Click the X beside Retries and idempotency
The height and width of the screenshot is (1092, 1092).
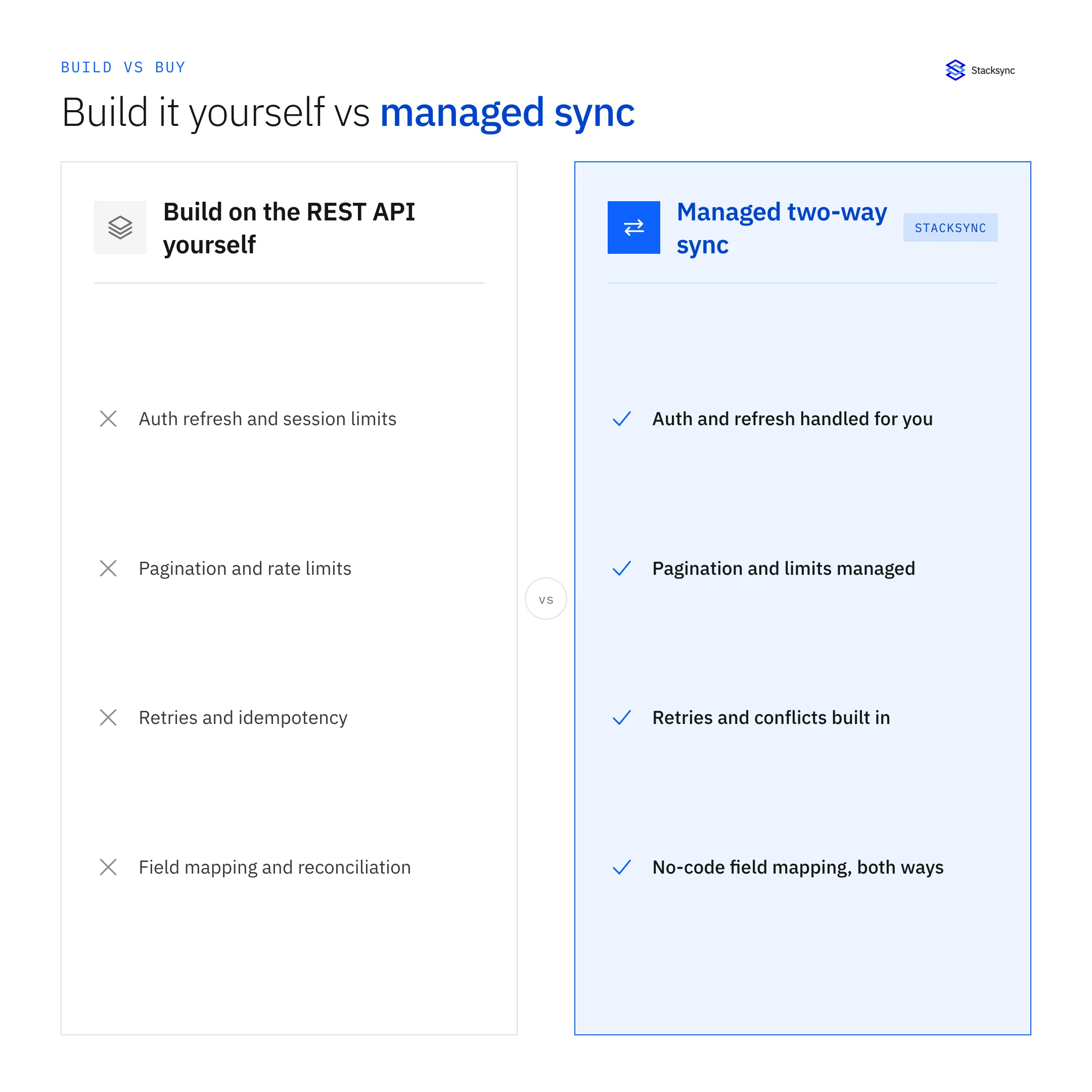click(108, 717)
